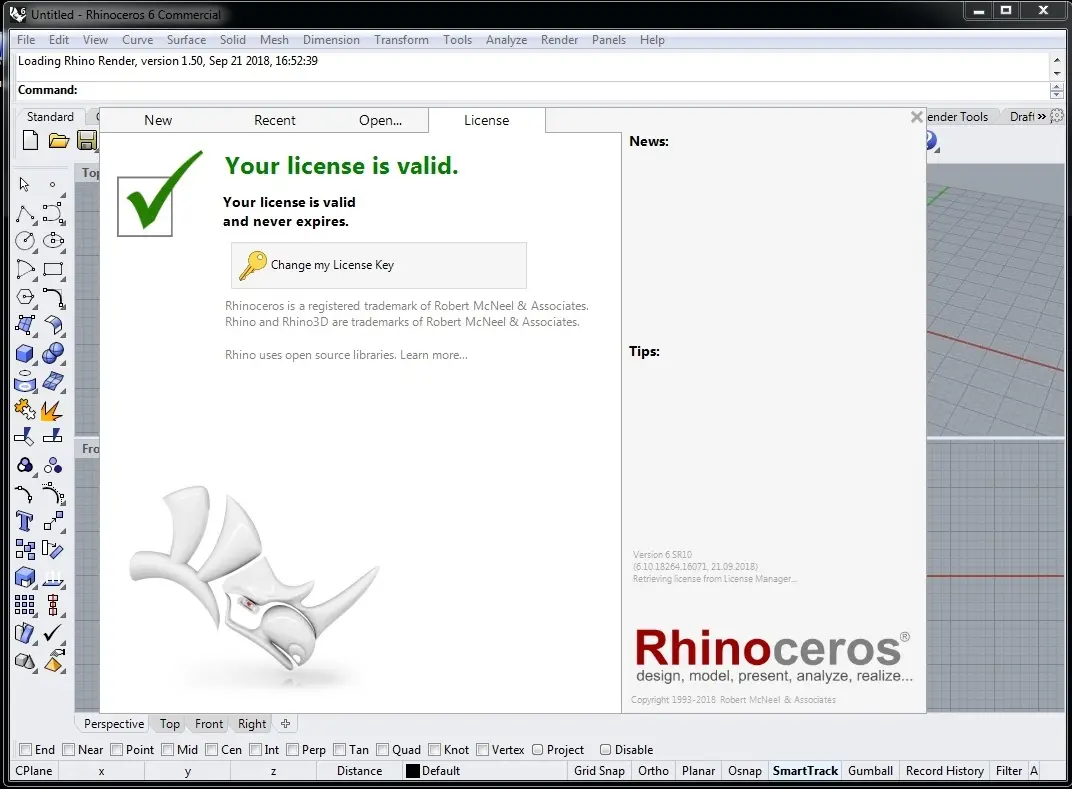Select the Circle tool
Image resolution: width=1072 pixels, height=789 pixels.
point(25,241)
